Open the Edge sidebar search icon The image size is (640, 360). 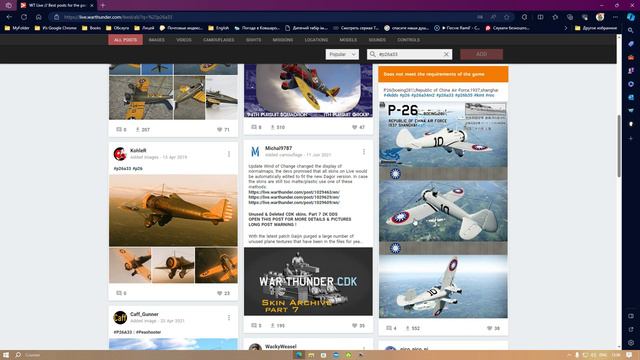tap(631, 31)
